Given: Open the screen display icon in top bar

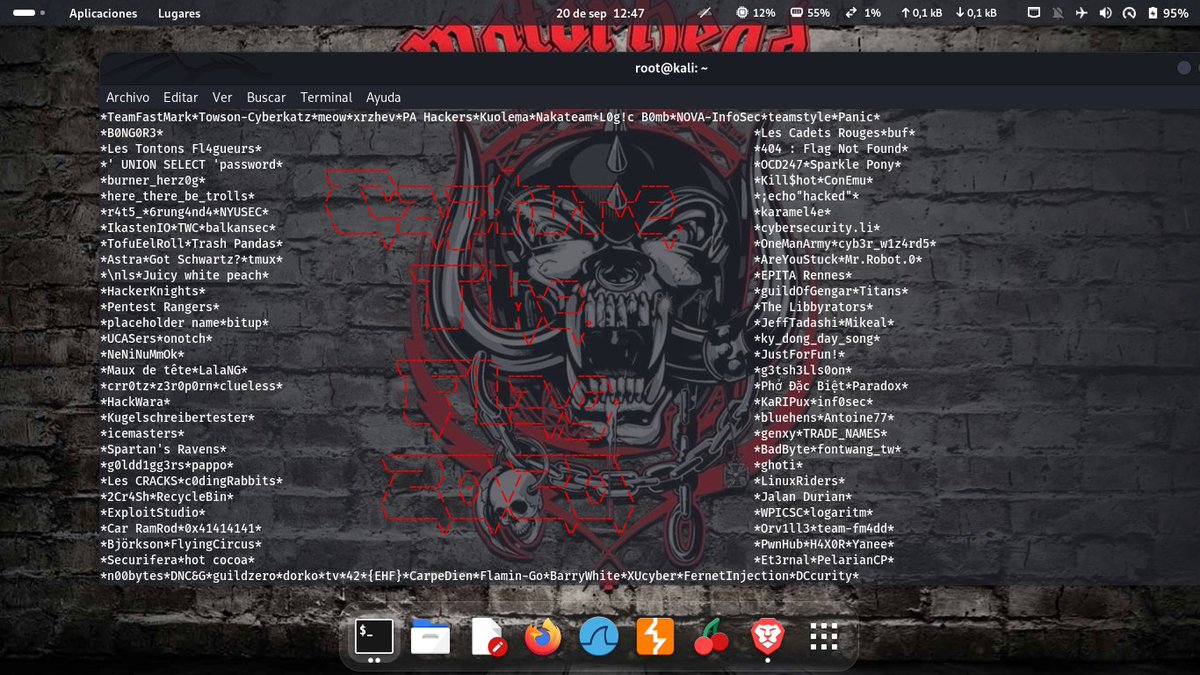Looking at the screenshot, I should pos(1034,13).
